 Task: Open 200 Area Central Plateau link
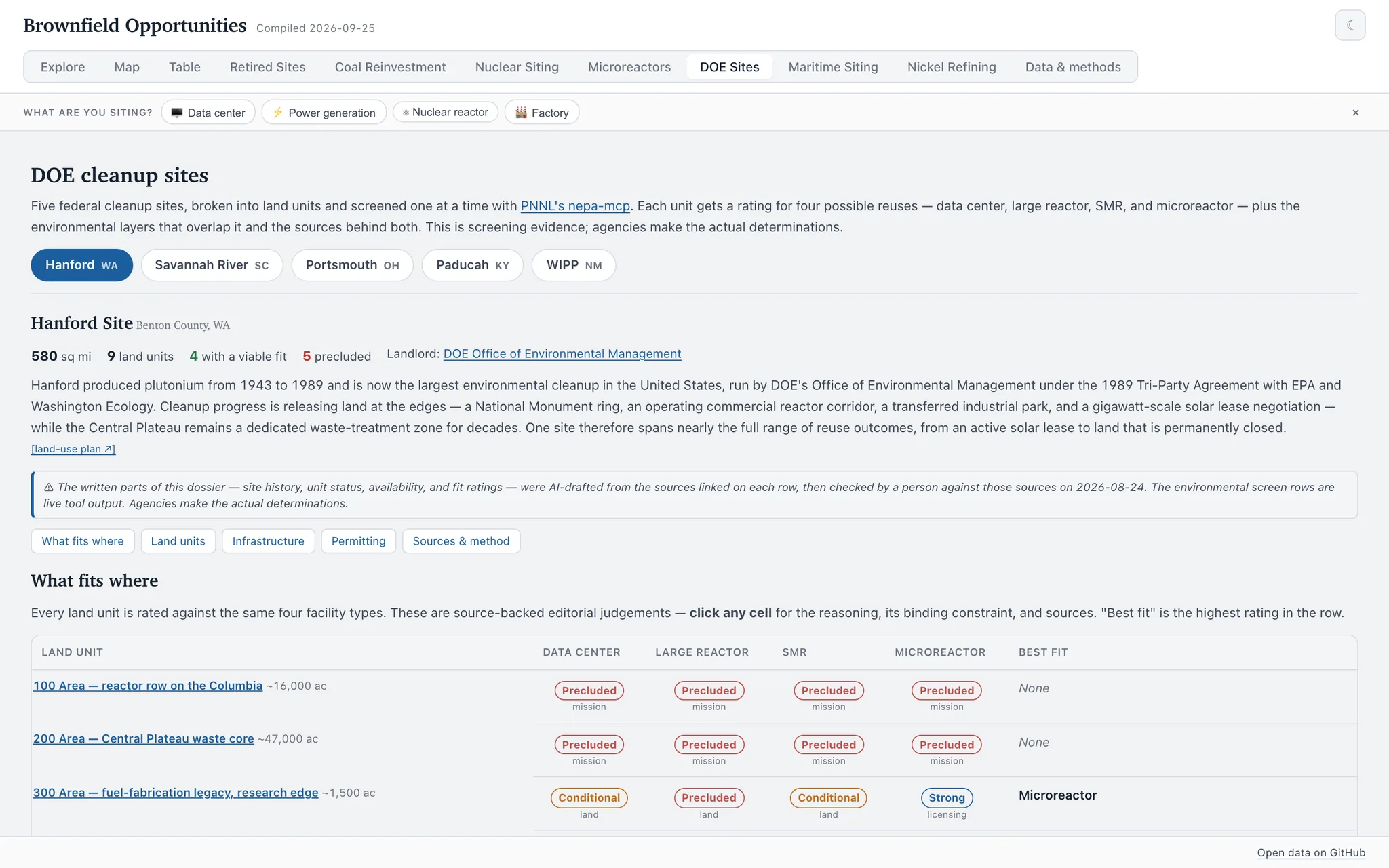click(x=144, y=738)
